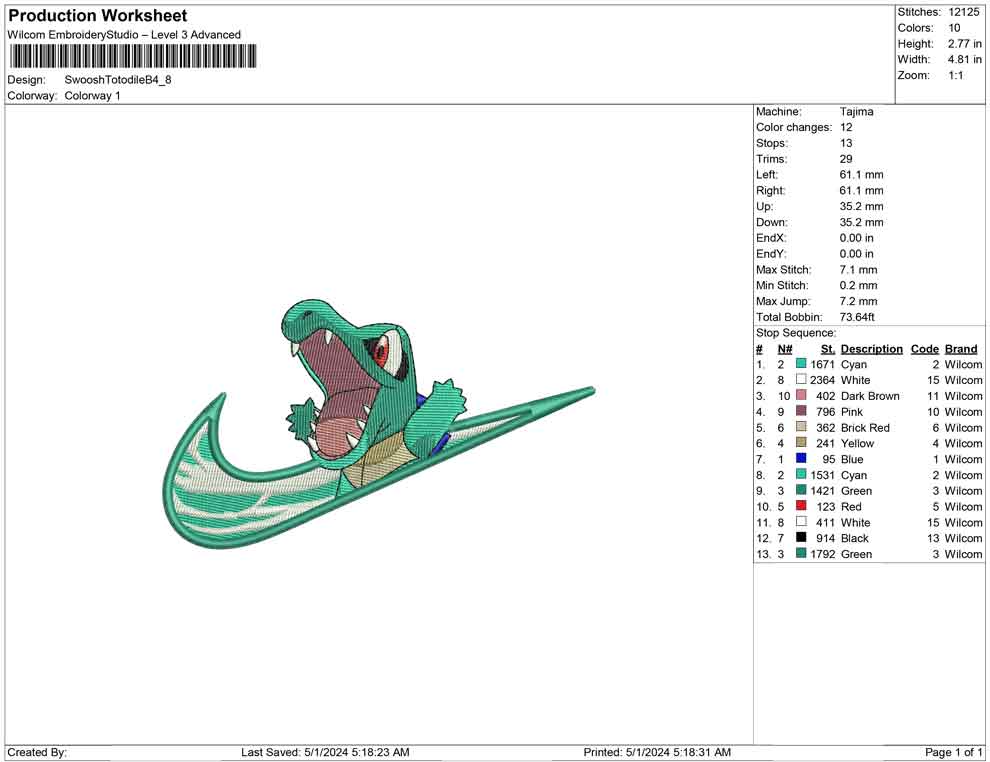Click the Zoom value '1:1'
The height and width of the screenshot is (762, 990).
[x=955, y=75]
